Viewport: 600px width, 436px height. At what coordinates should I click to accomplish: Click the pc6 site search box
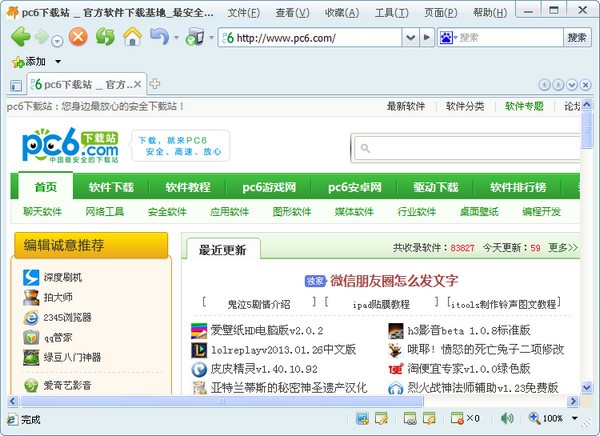click(x=469, y=148)
